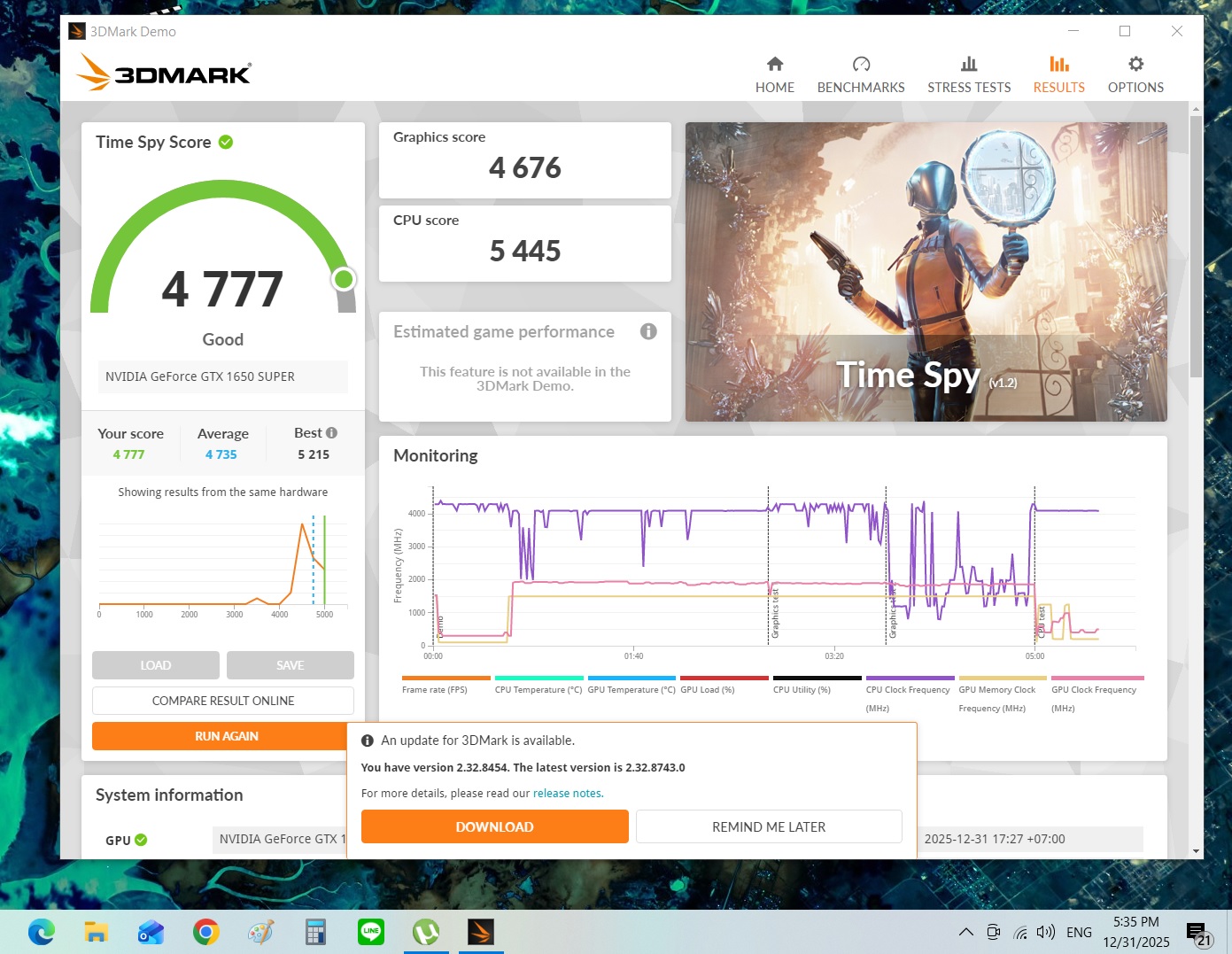Image resolution: width=1232 pixels, height=954 pixels.
Task: Click green validation checkmark beside Time Spy Score
Action: pyautogui.click(x=226, y=143)
